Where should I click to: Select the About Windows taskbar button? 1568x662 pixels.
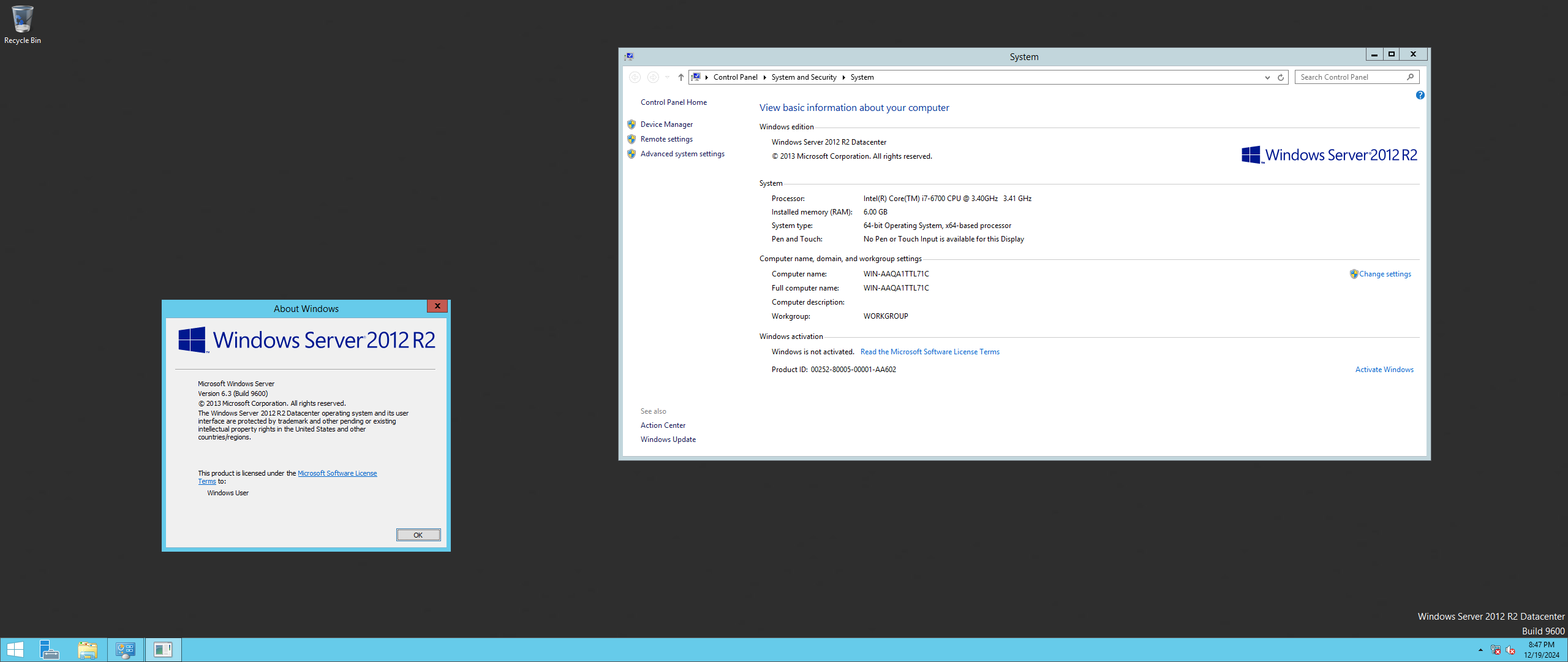coord(164,650)
